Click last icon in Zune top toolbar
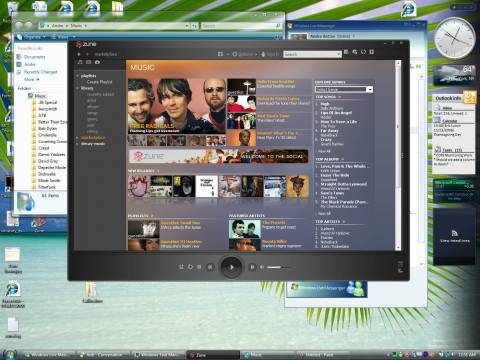This screenshot has width=480, height=360. coord(372,52)
